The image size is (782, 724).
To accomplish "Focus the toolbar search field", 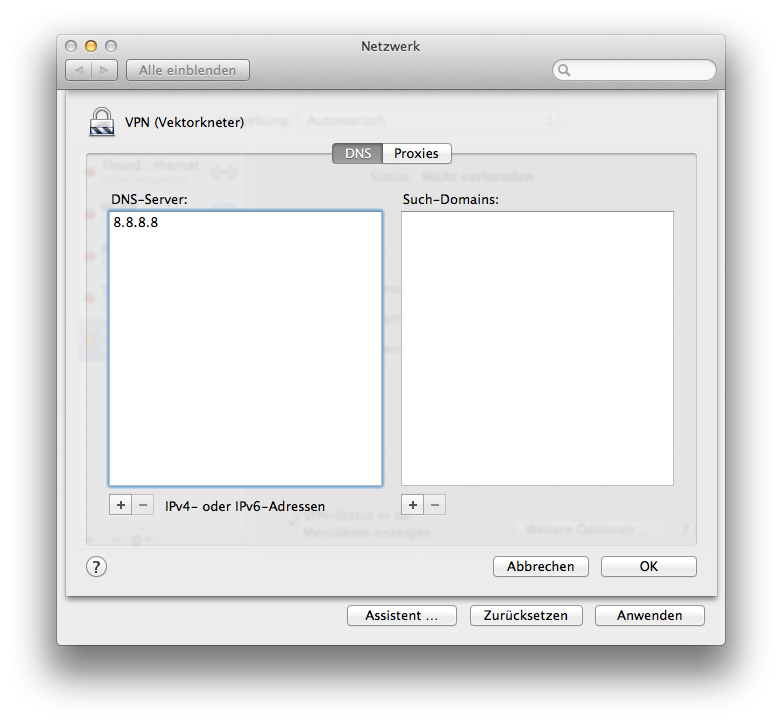I will point(634,70).
